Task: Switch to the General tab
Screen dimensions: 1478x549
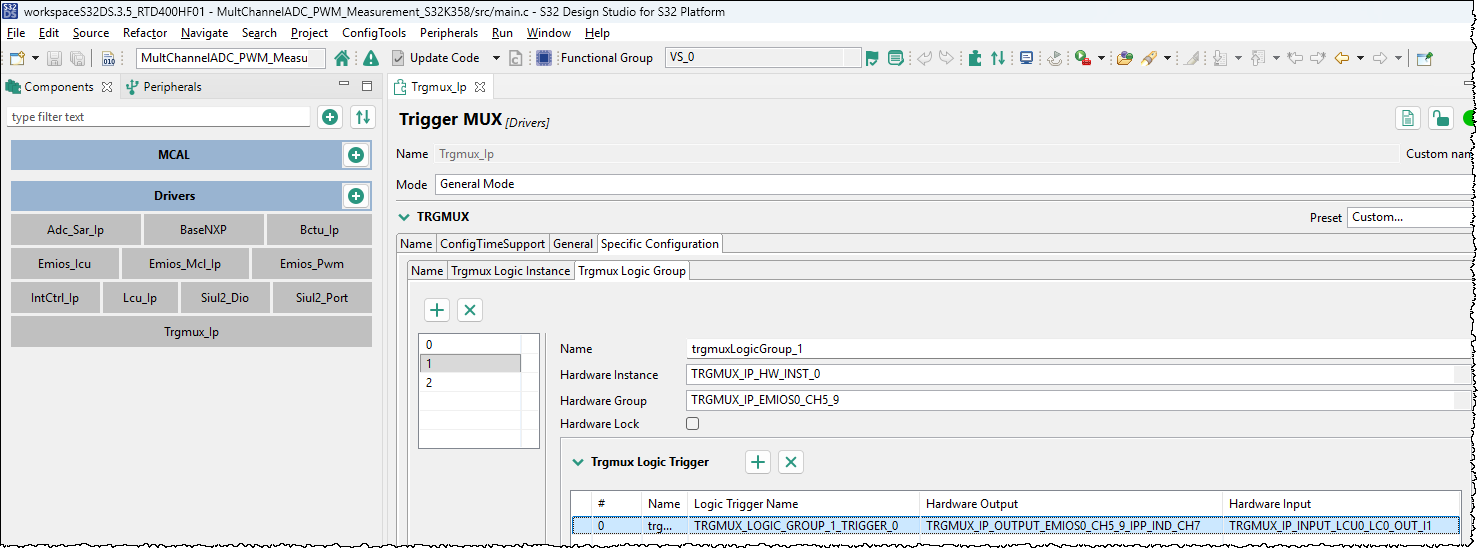Action: [x=573, y=244]
